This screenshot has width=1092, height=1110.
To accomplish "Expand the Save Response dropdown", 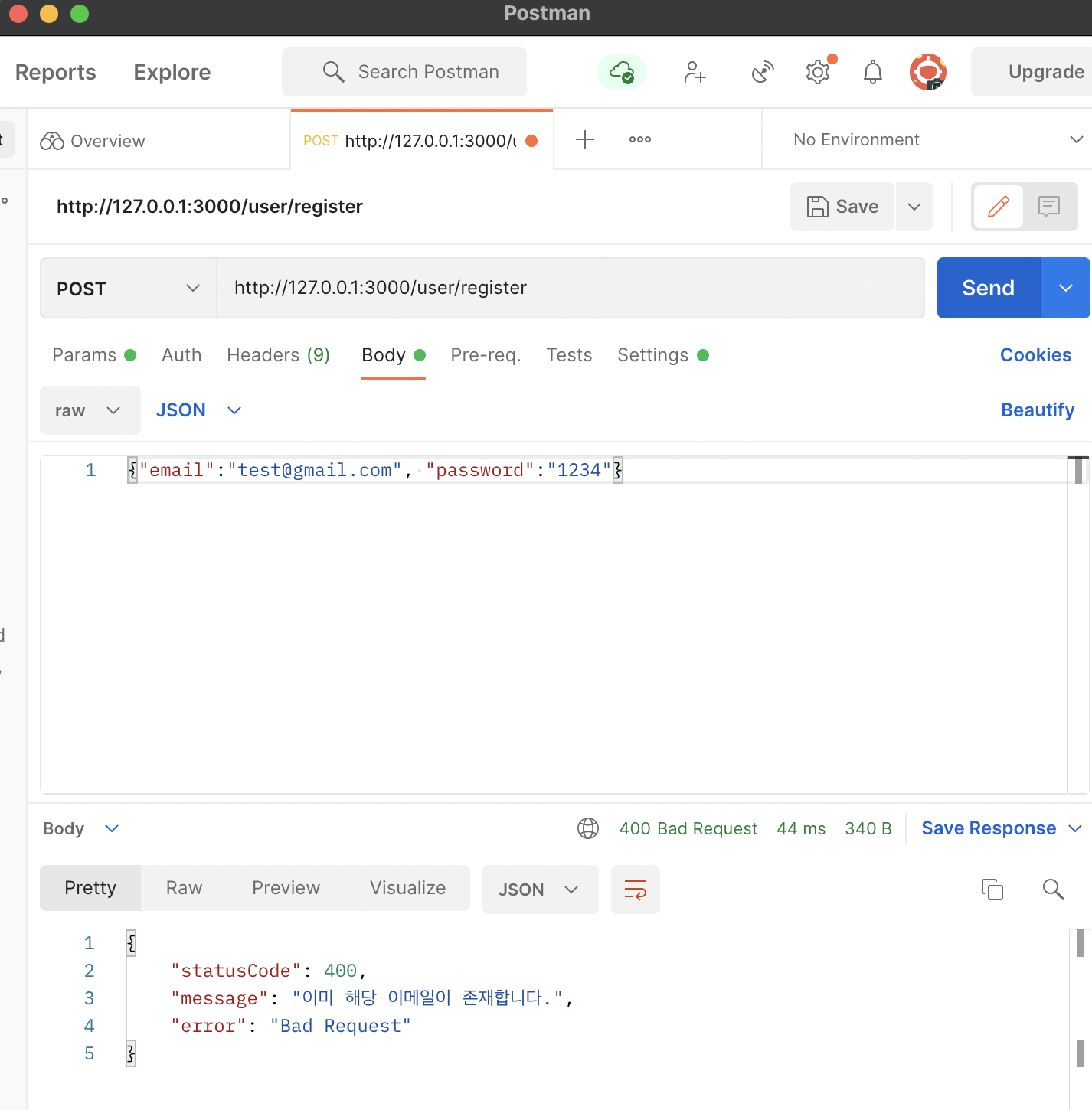I will (1075, 828).
